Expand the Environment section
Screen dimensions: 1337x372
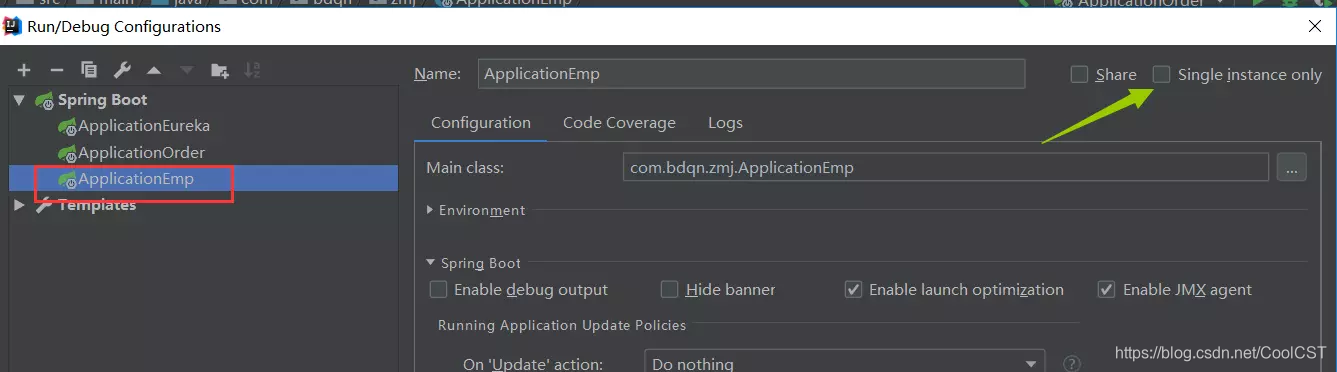pos(430,210)
